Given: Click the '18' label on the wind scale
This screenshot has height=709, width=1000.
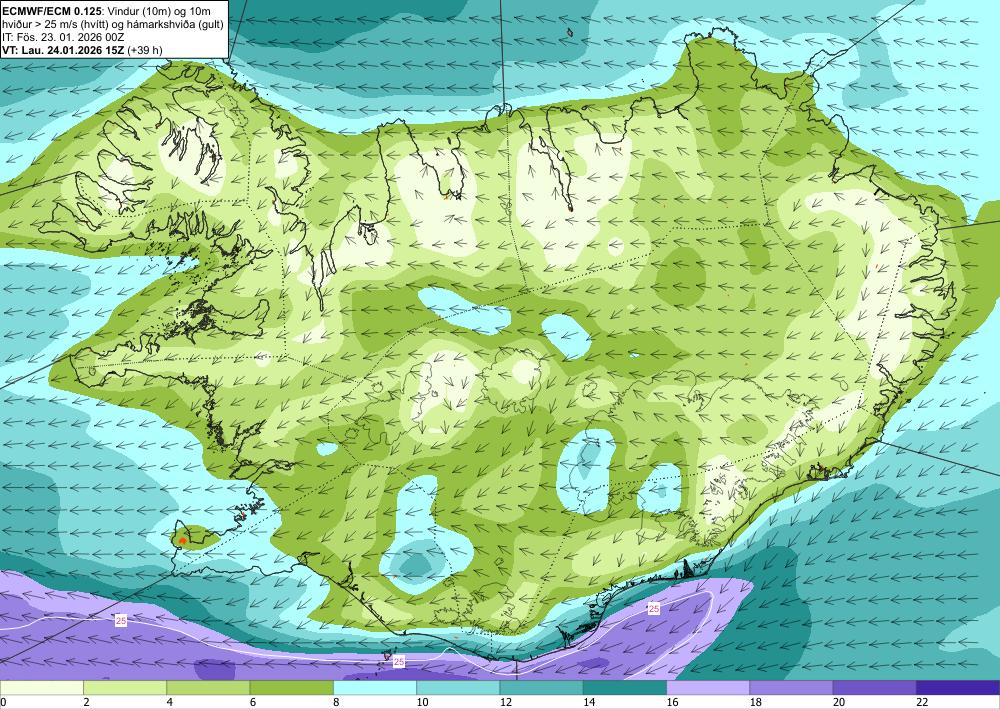Looking at the screenshot, I should pyautogui.click(x=756, y=702).
